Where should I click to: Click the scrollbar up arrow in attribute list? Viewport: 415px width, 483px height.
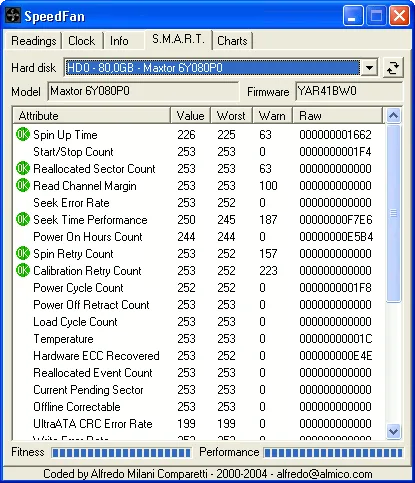(x=393, y=116)
